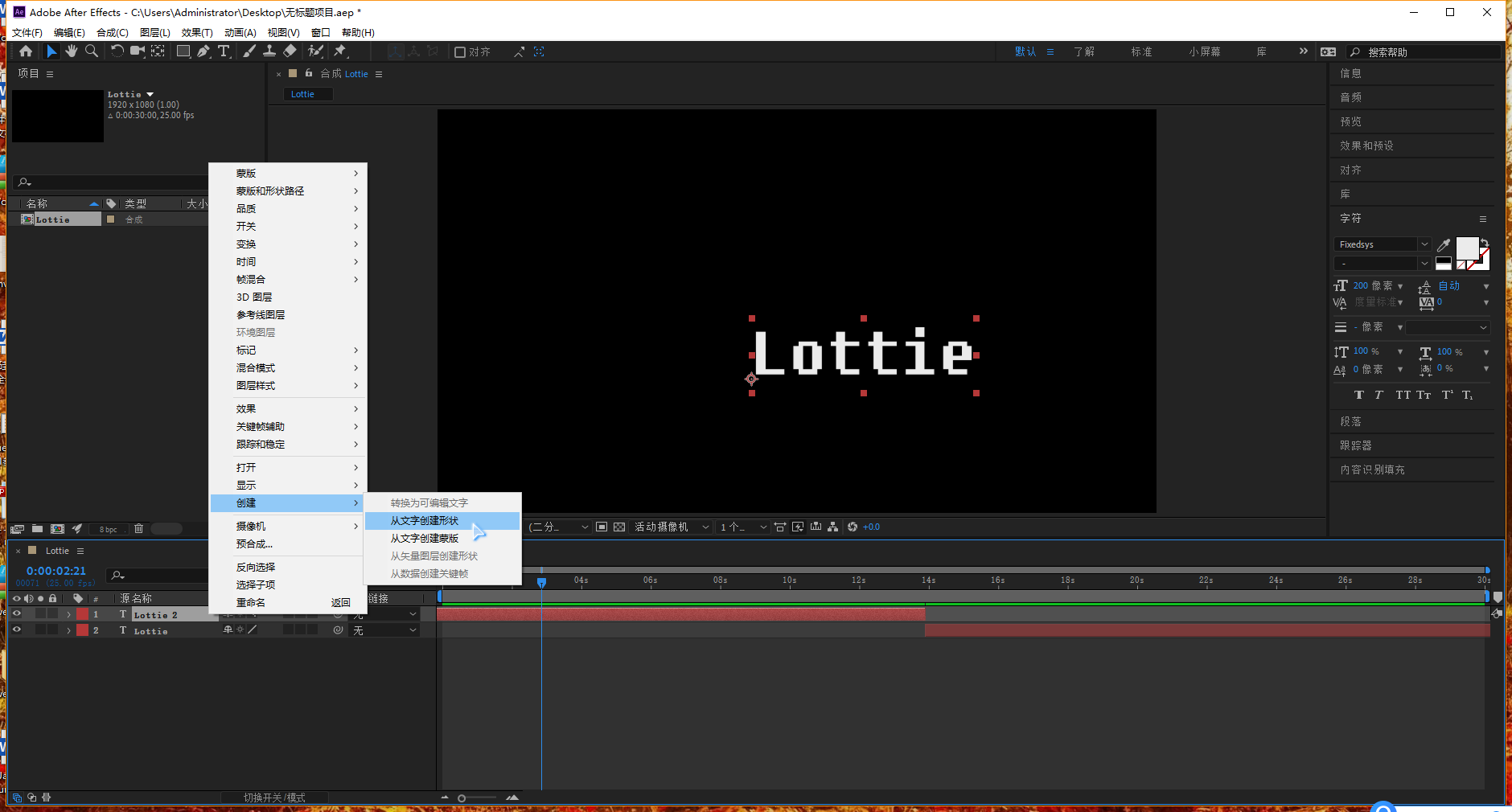This screenshot has height=812, width=1512.
Task: Swap fill and stroke colors
Action: (1485, 242)
